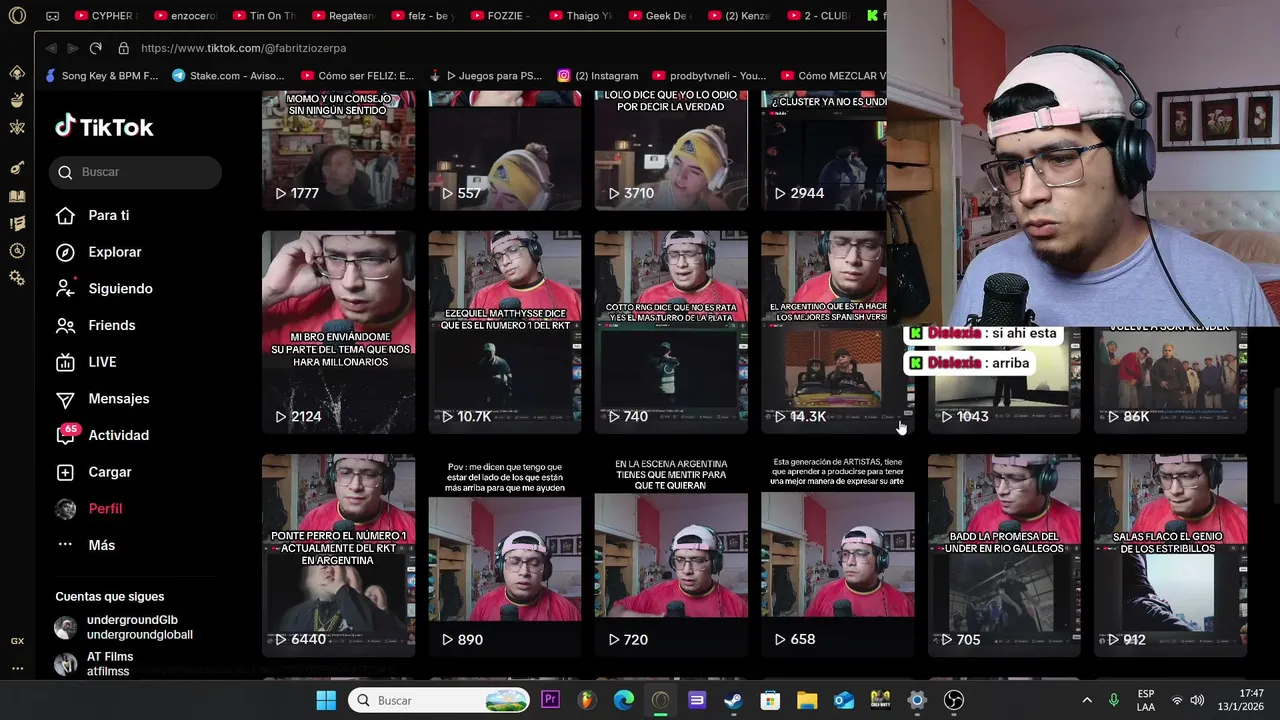Click the padlock site info icon
This screenshot has height=720, width=1280.
123,48
